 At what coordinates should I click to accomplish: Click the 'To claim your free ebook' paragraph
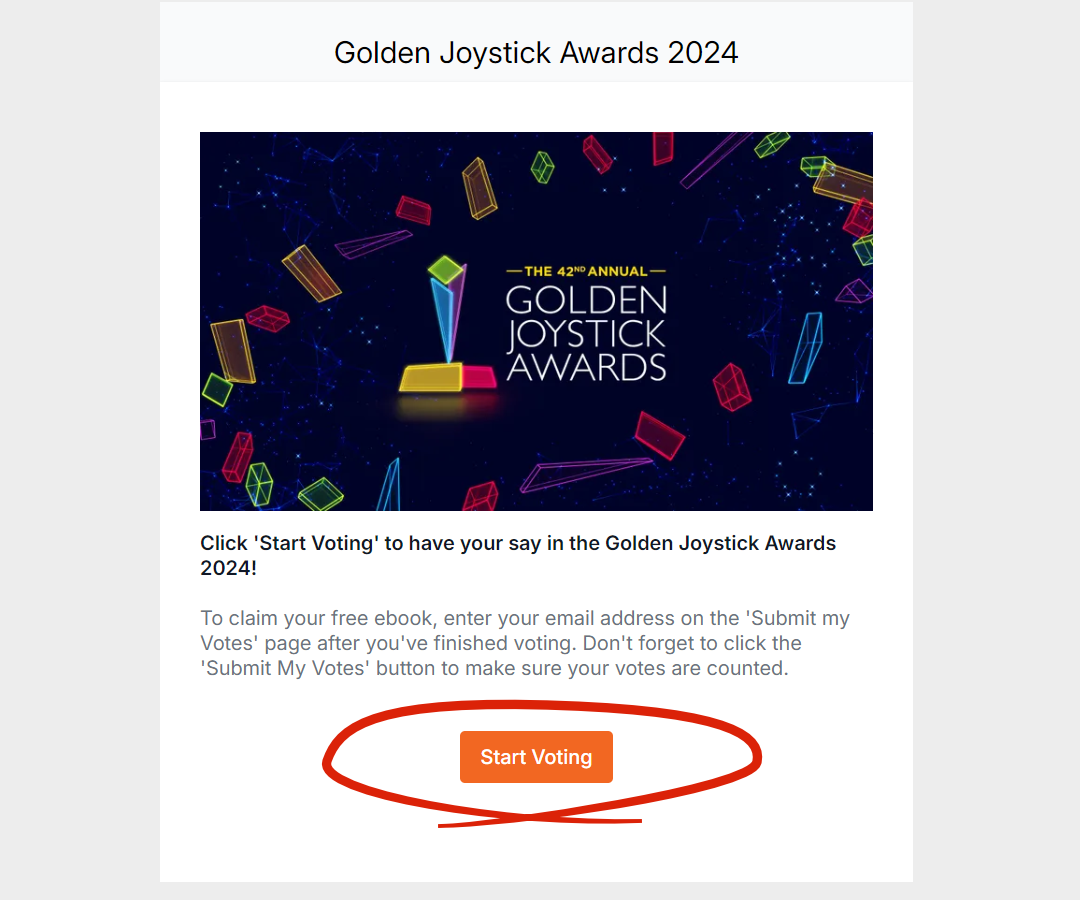click(525, 643)
